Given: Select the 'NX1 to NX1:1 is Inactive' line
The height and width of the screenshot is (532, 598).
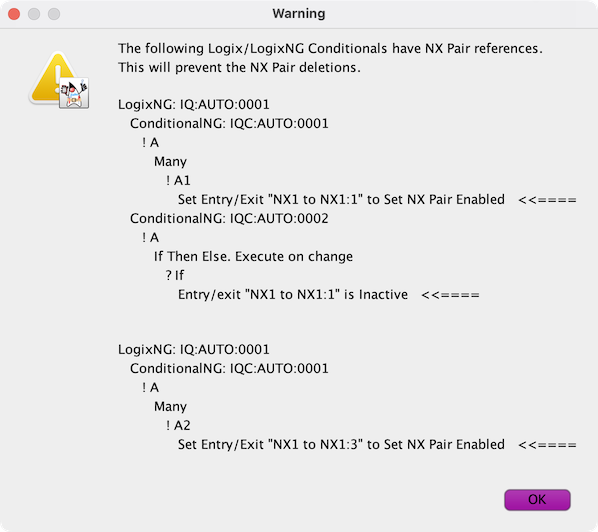Looking at the screenshot, I should point(293,294).
